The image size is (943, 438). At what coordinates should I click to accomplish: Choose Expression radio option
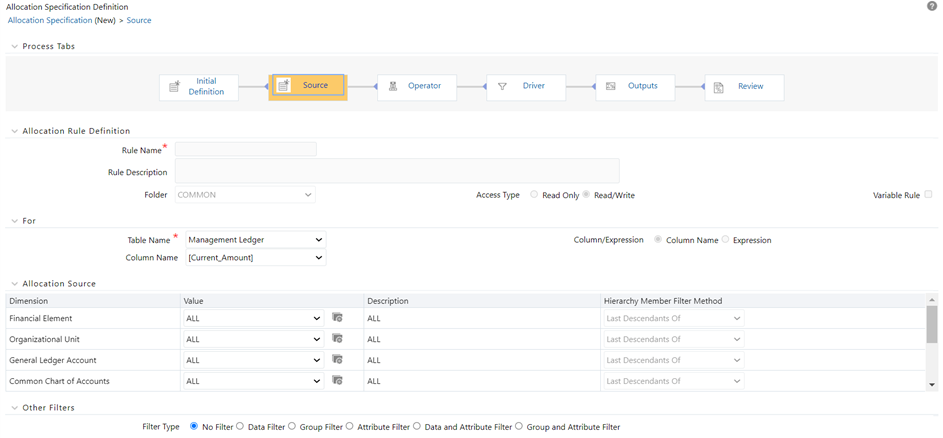(725, 239)
